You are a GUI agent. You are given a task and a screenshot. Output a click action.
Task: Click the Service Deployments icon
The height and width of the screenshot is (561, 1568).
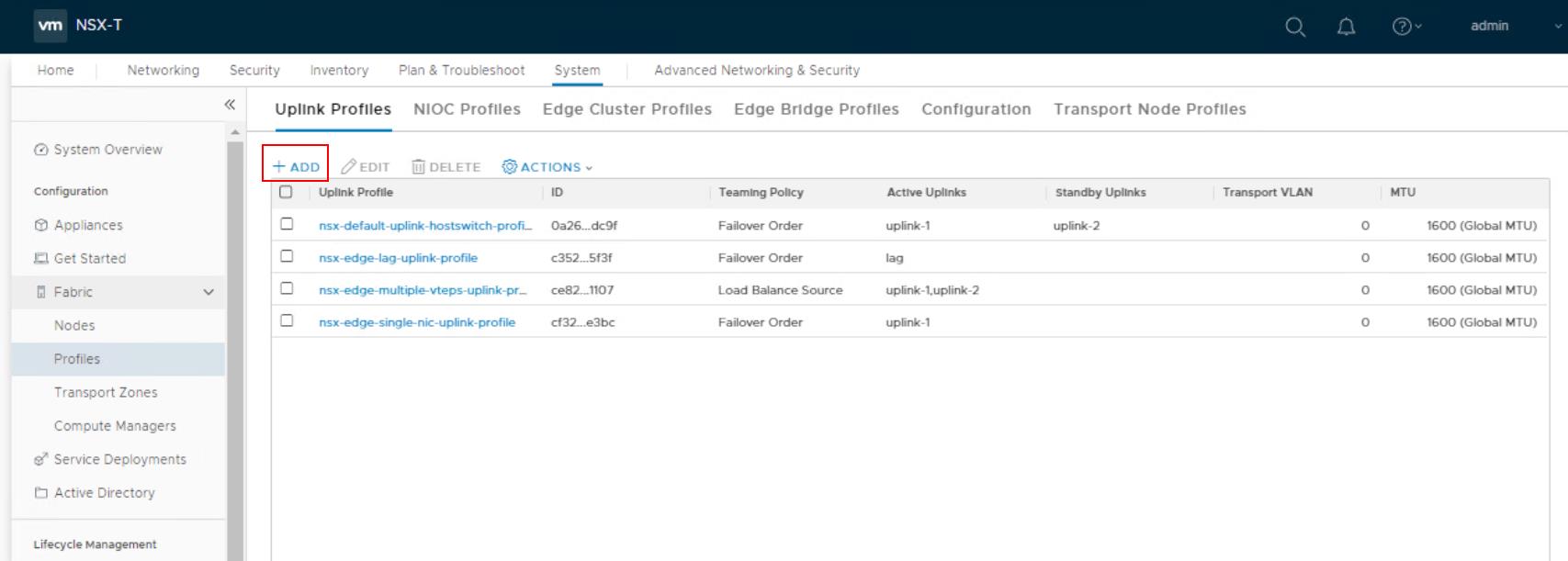click(x=40, y=459)
